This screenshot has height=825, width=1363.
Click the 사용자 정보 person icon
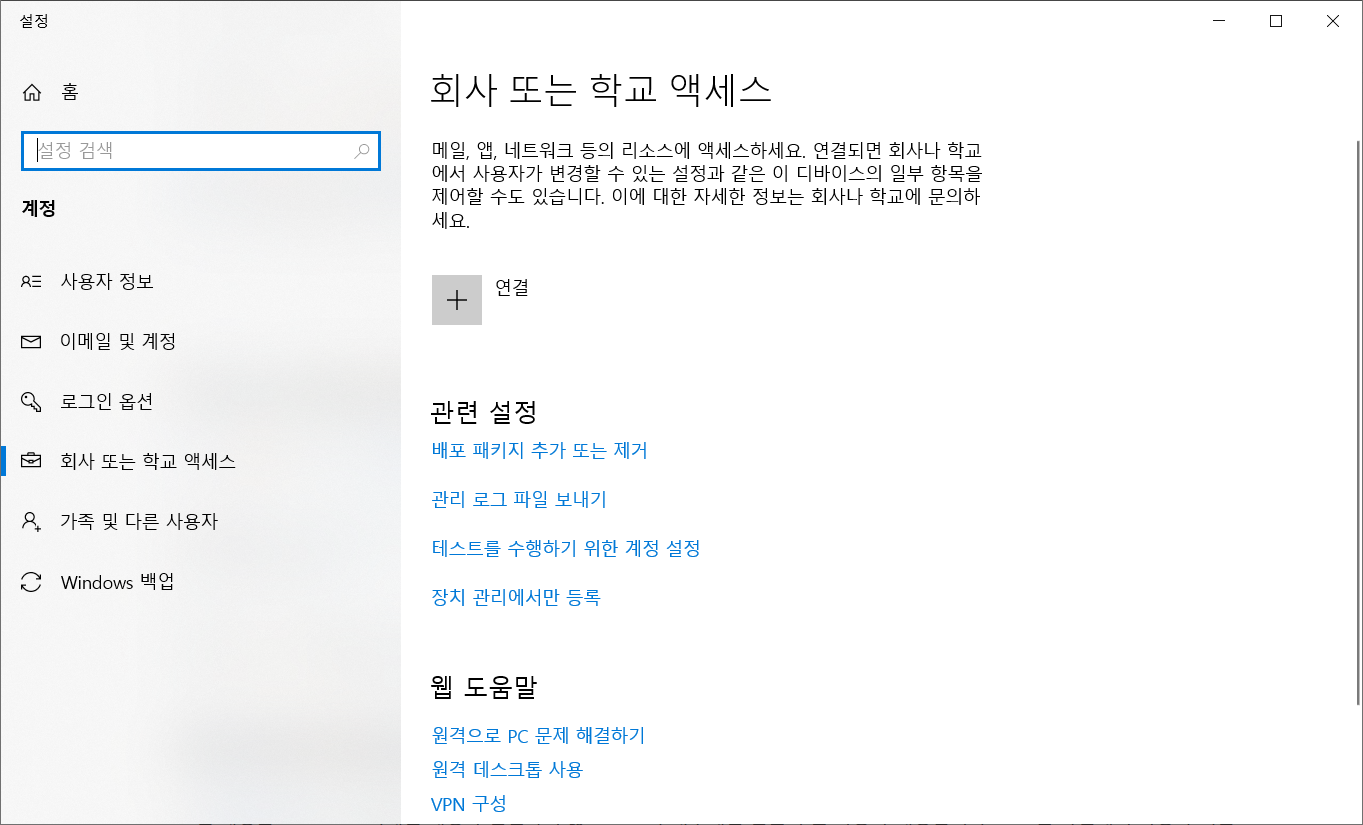[32, 282]
